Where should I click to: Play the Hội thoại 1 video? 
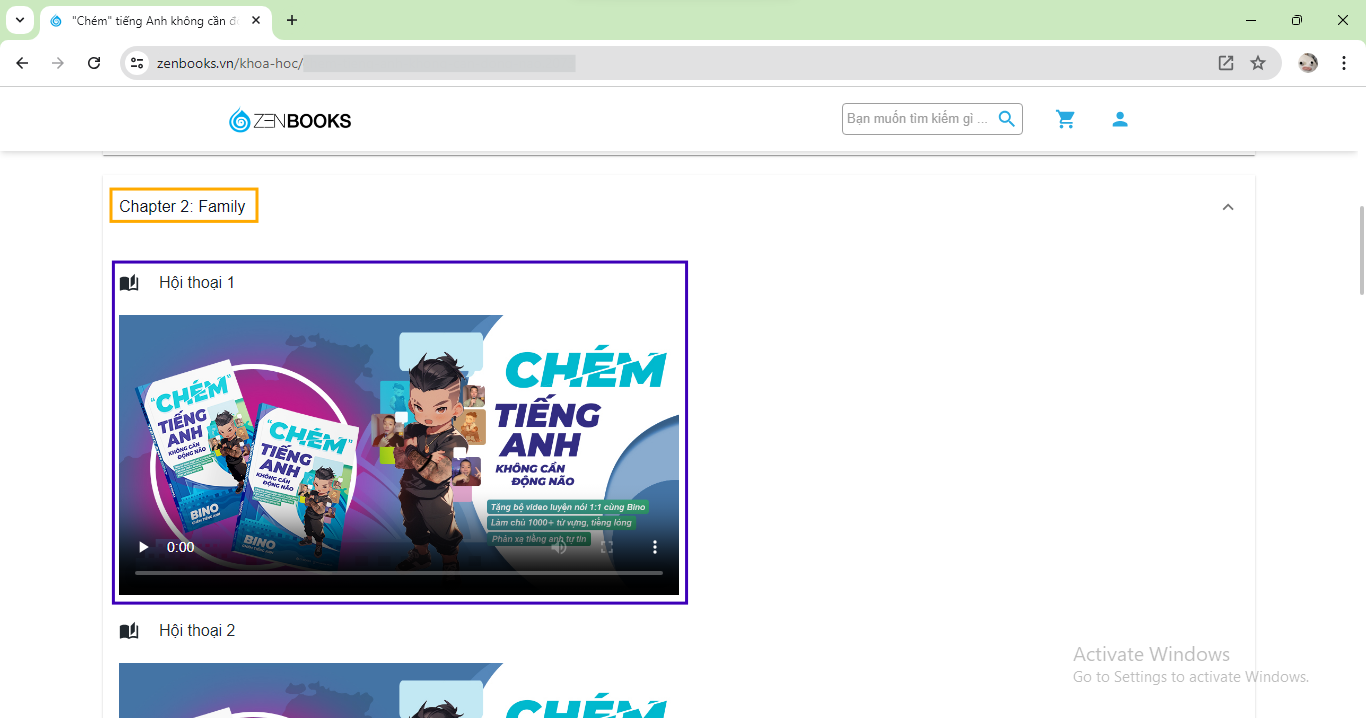(x=143, y=547)
